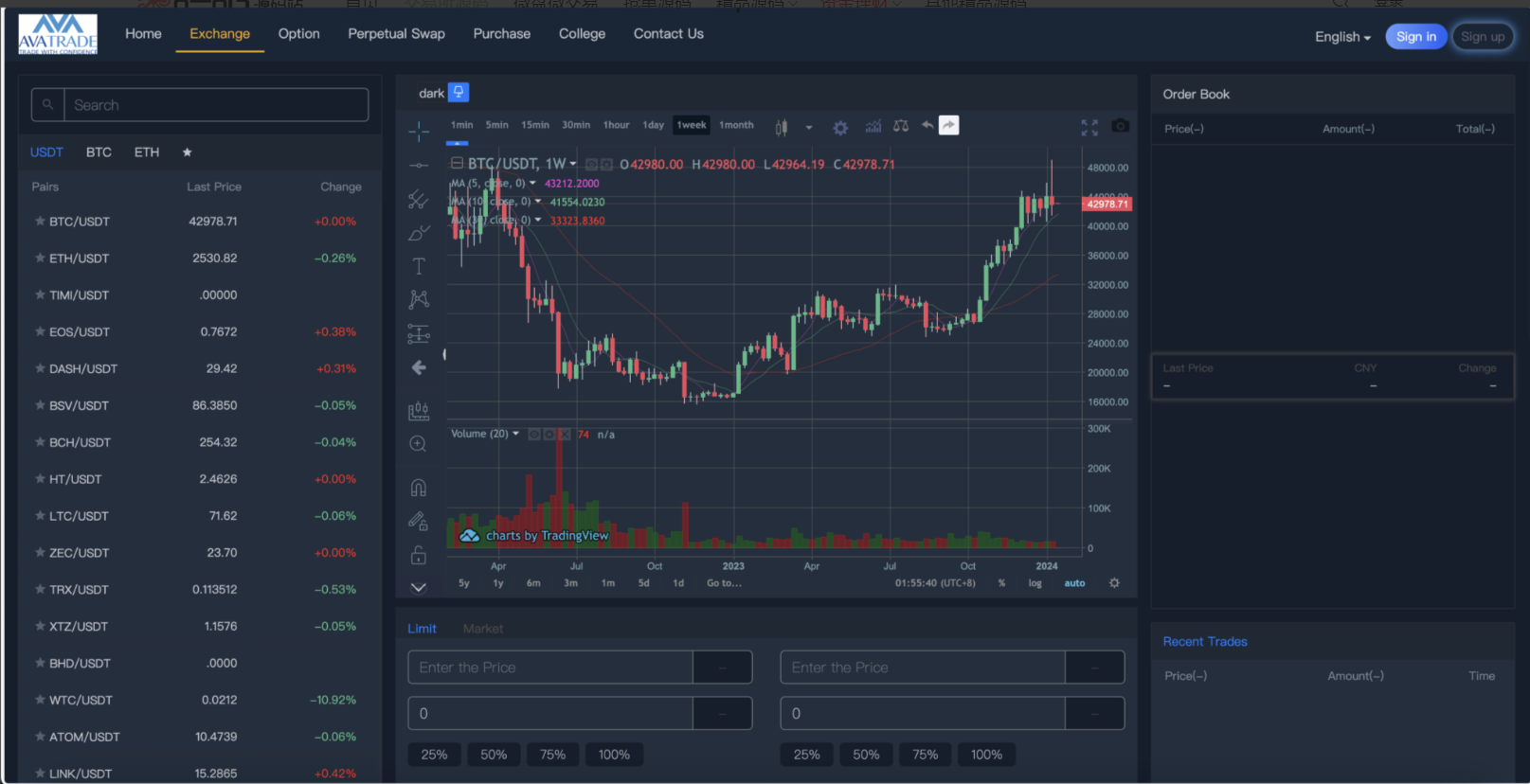Open the indicators chart icon
1530x784 pixels.
[x=873, y=126]
